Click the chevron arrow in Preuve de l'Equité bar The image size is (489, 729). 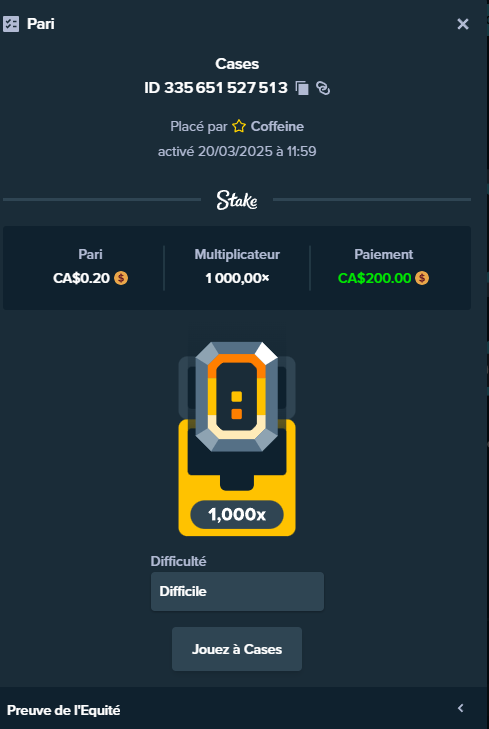(461, 708)
